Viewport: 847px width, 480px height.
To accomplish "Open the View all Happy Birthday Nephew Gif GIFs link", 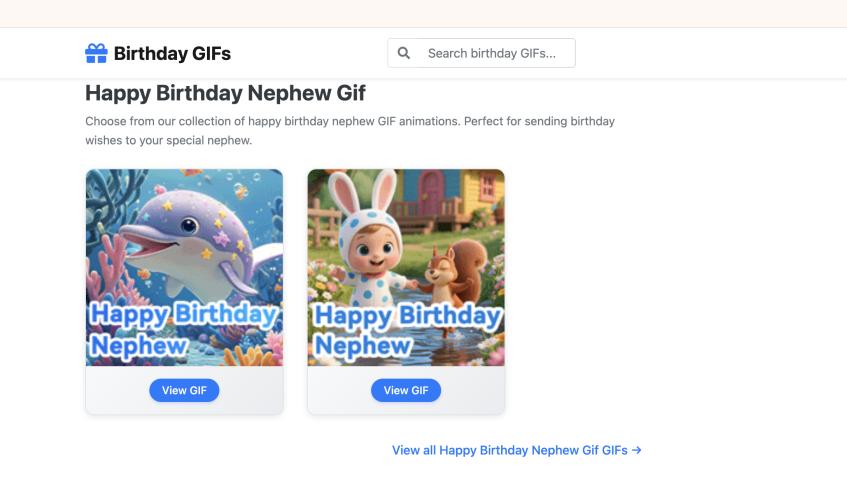I will [x=510, y=450].
